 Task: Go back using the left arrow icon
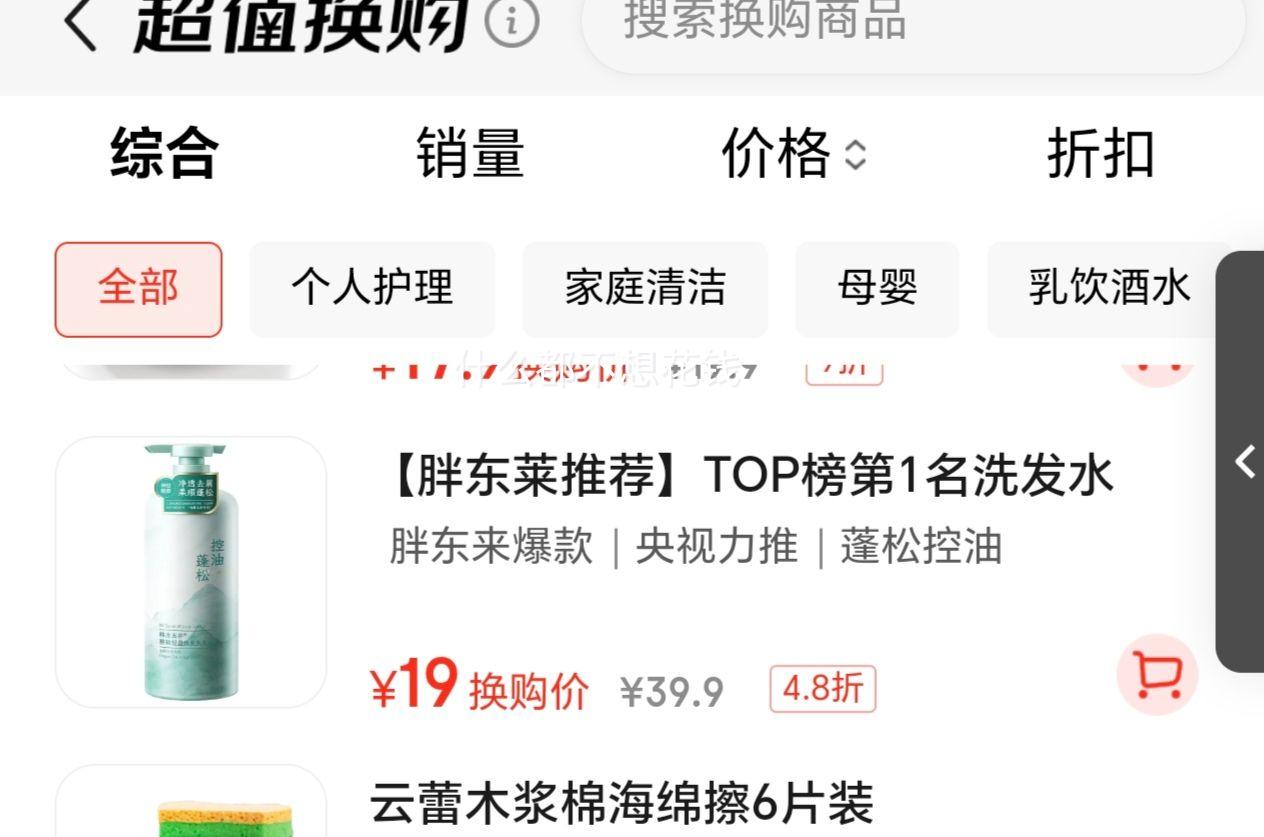80,23
